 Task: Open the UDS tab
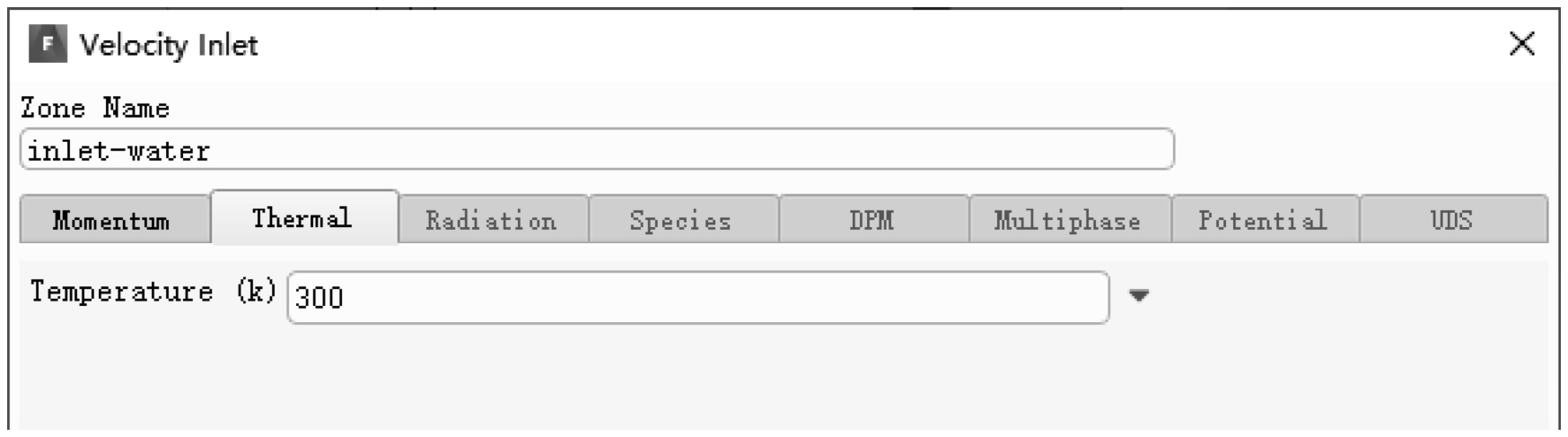pos(1454,220)
